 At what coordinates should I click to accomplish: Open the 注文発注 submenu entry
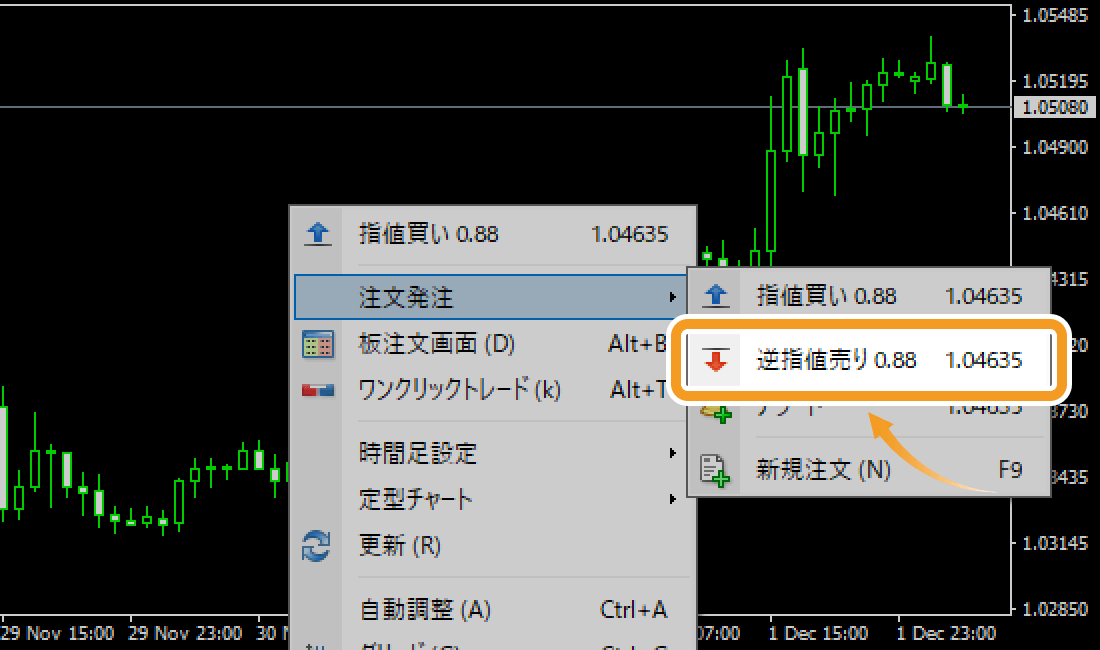491,297
